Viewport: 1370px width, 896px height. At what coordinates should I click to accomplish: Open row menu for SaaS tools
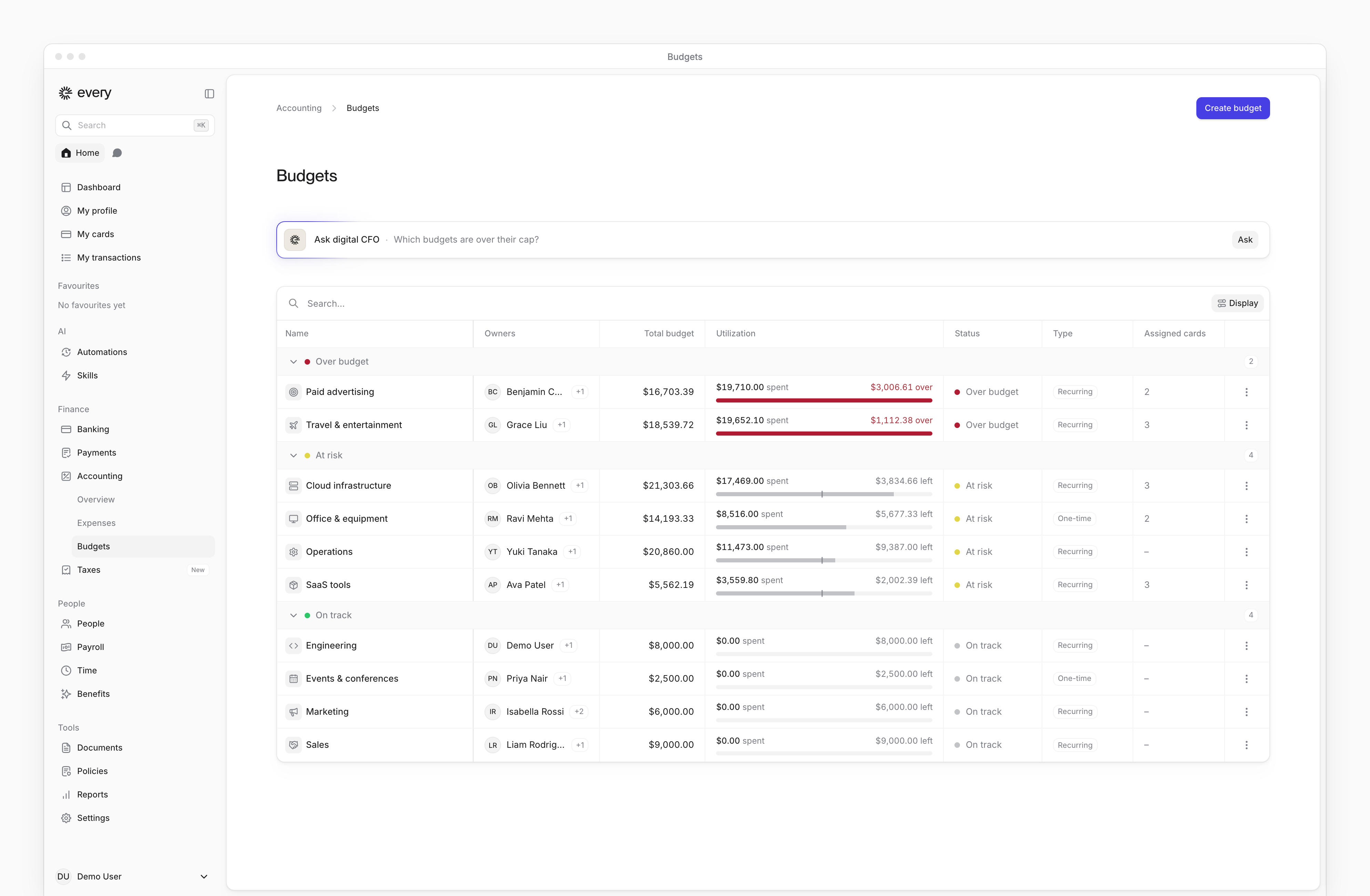pyautogui.click(x=1246, y=585)
